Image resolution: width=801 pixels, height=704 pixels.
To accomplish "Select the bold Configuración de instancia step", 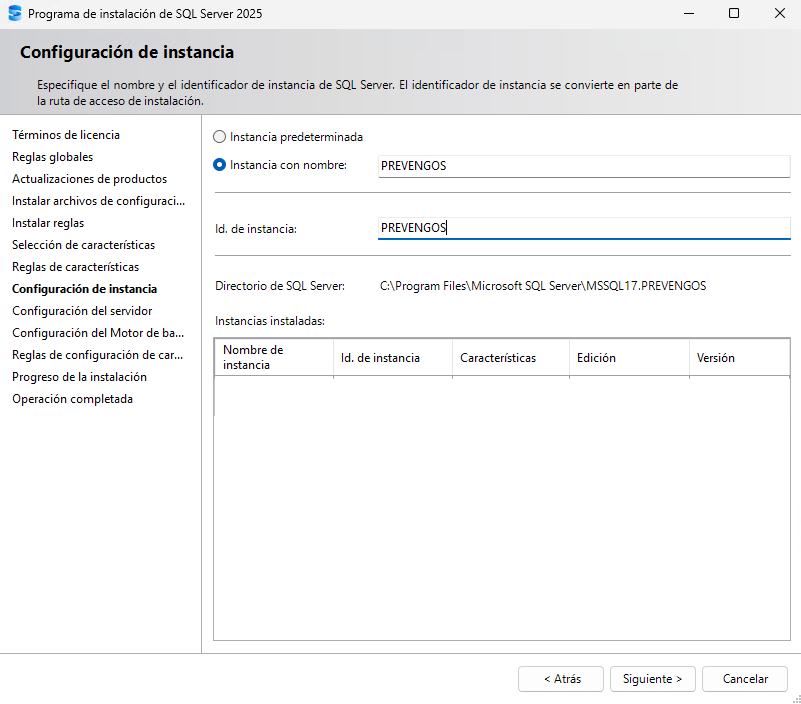I will tap(84, 289).
